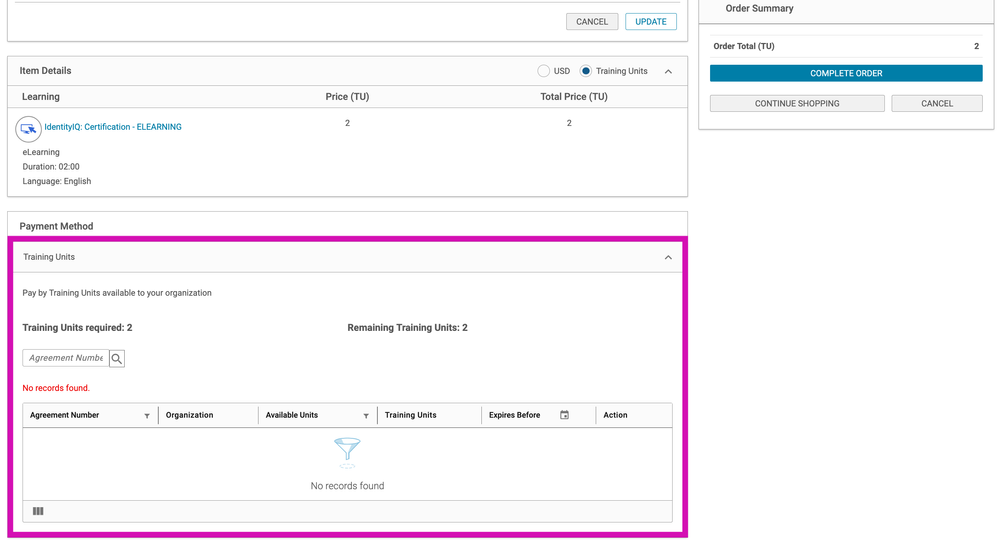Click the calendar icon in Expires Before

(564, 415)
